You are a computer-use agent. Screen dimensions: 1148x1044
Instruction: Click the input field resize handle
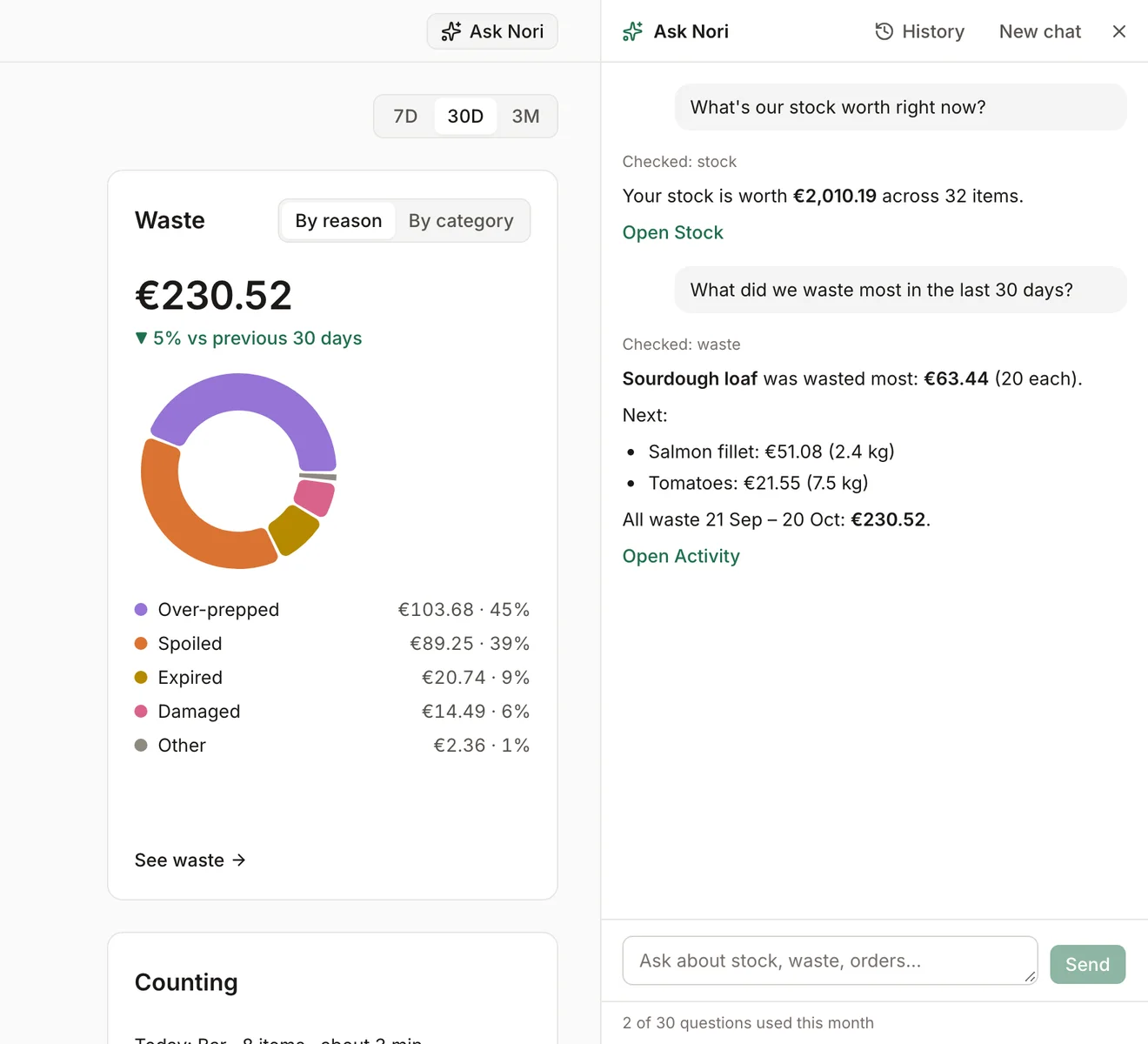coord(1030,977)
